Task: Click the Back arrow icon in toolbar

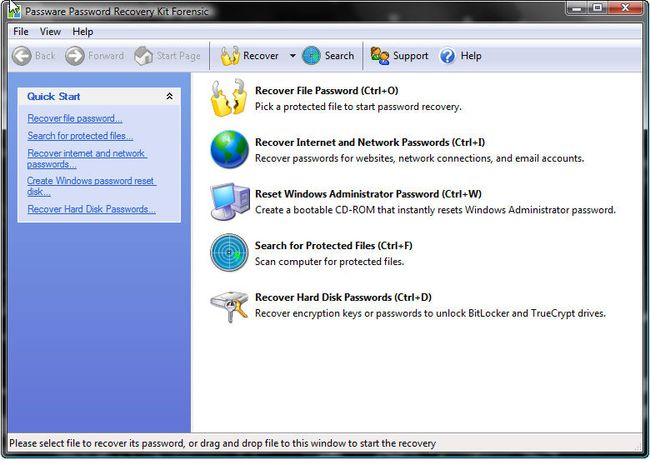Action: [x=22, y=56]
